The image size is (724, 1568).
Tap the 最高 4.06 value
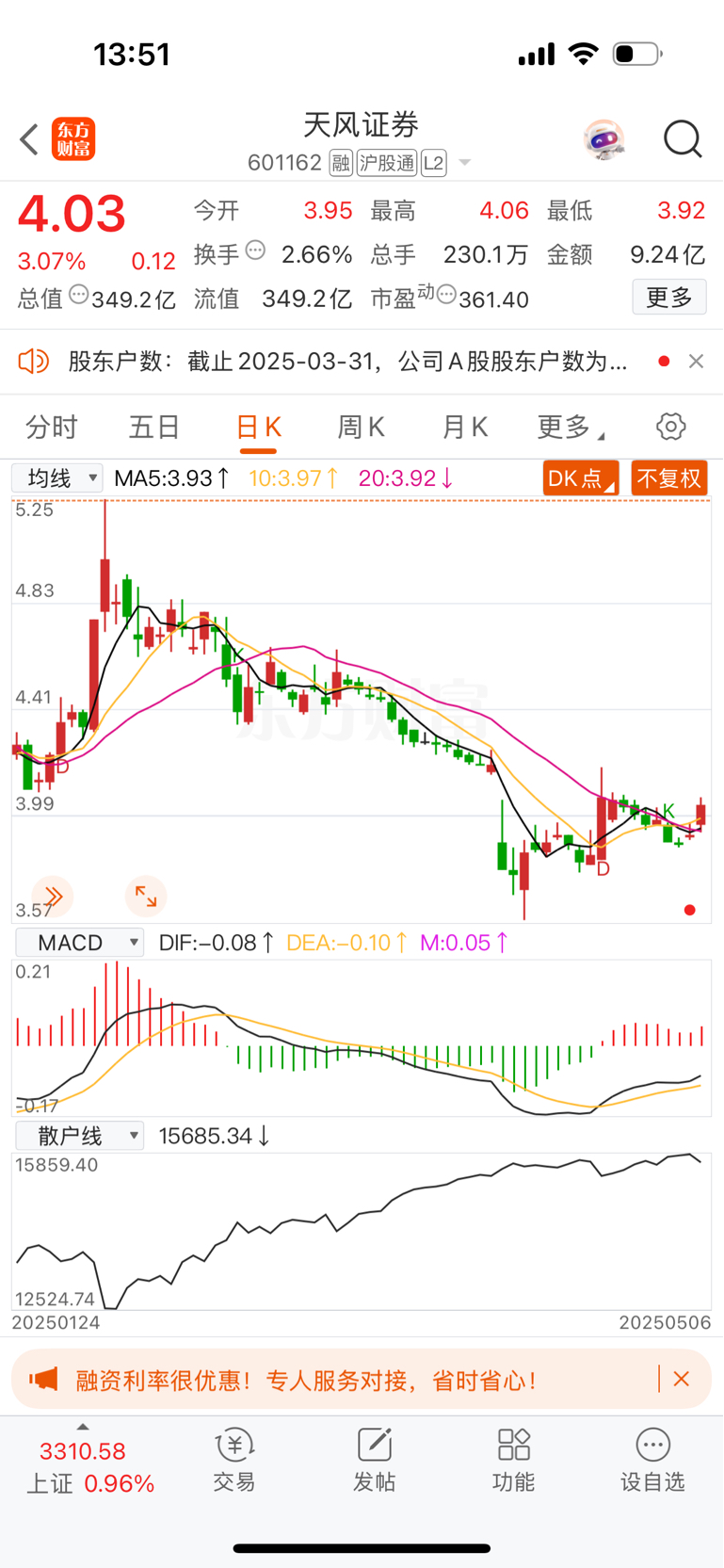[x=504, y=210]
